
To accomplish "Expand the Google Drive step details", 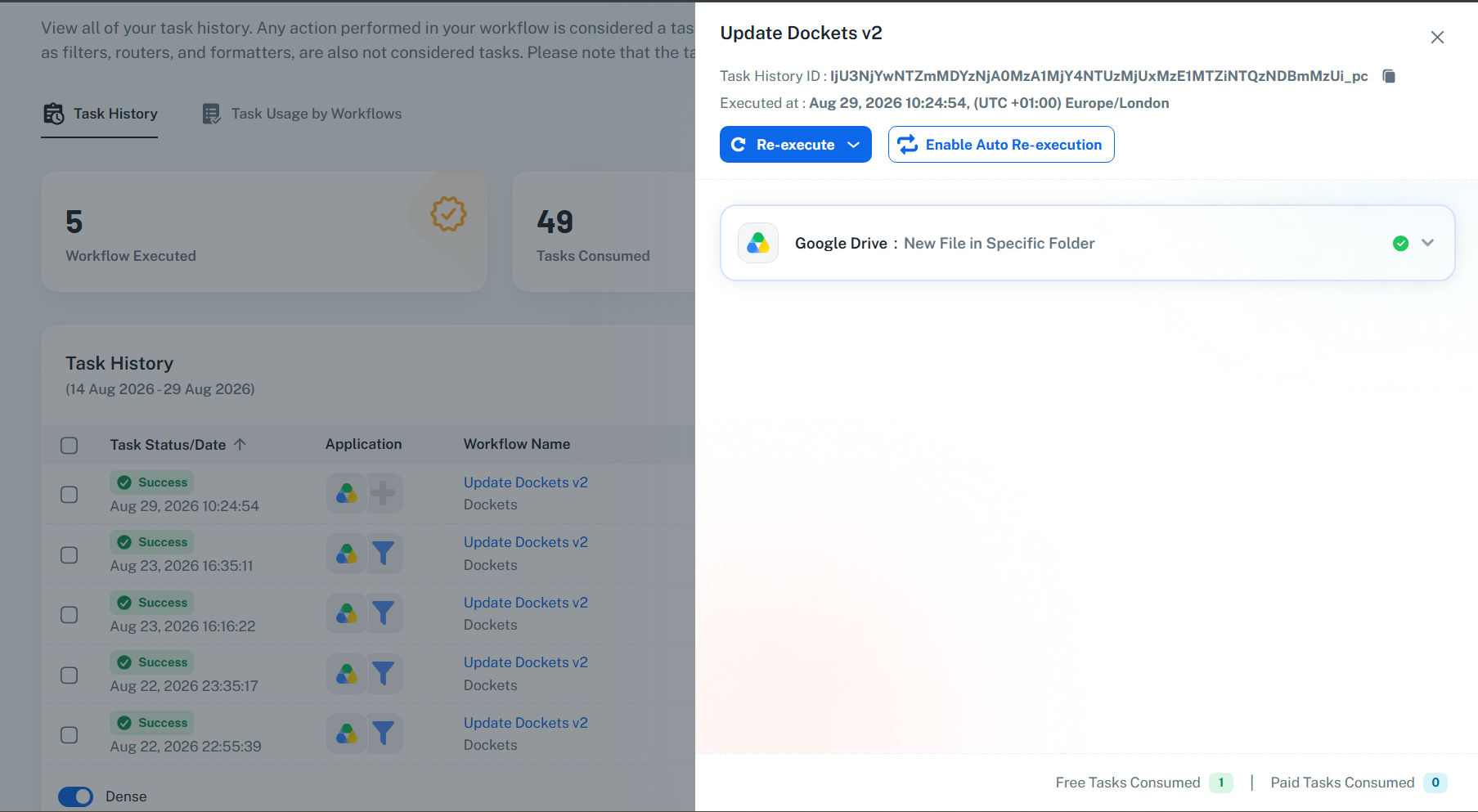I will pos(1428,243).
